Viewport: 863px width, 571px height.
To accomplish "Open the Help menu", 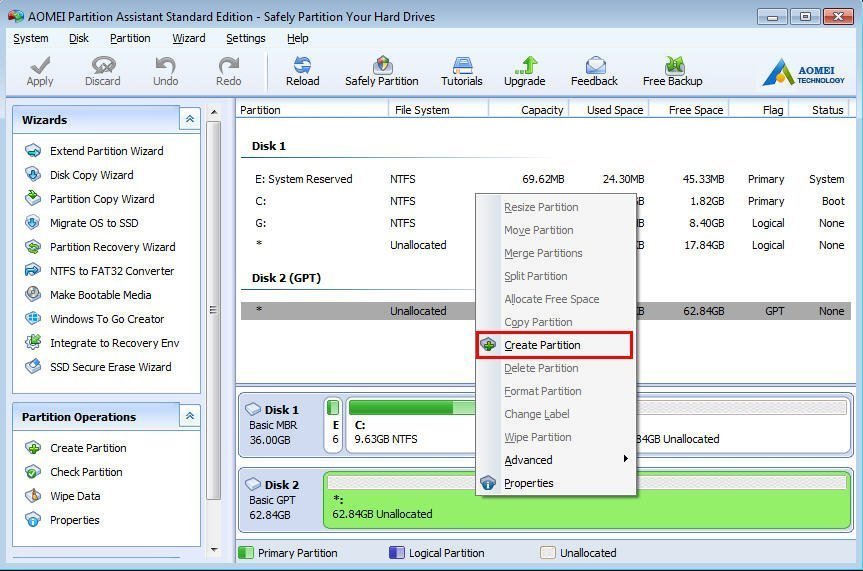I will pyautogui.click(x=297, y=39).
